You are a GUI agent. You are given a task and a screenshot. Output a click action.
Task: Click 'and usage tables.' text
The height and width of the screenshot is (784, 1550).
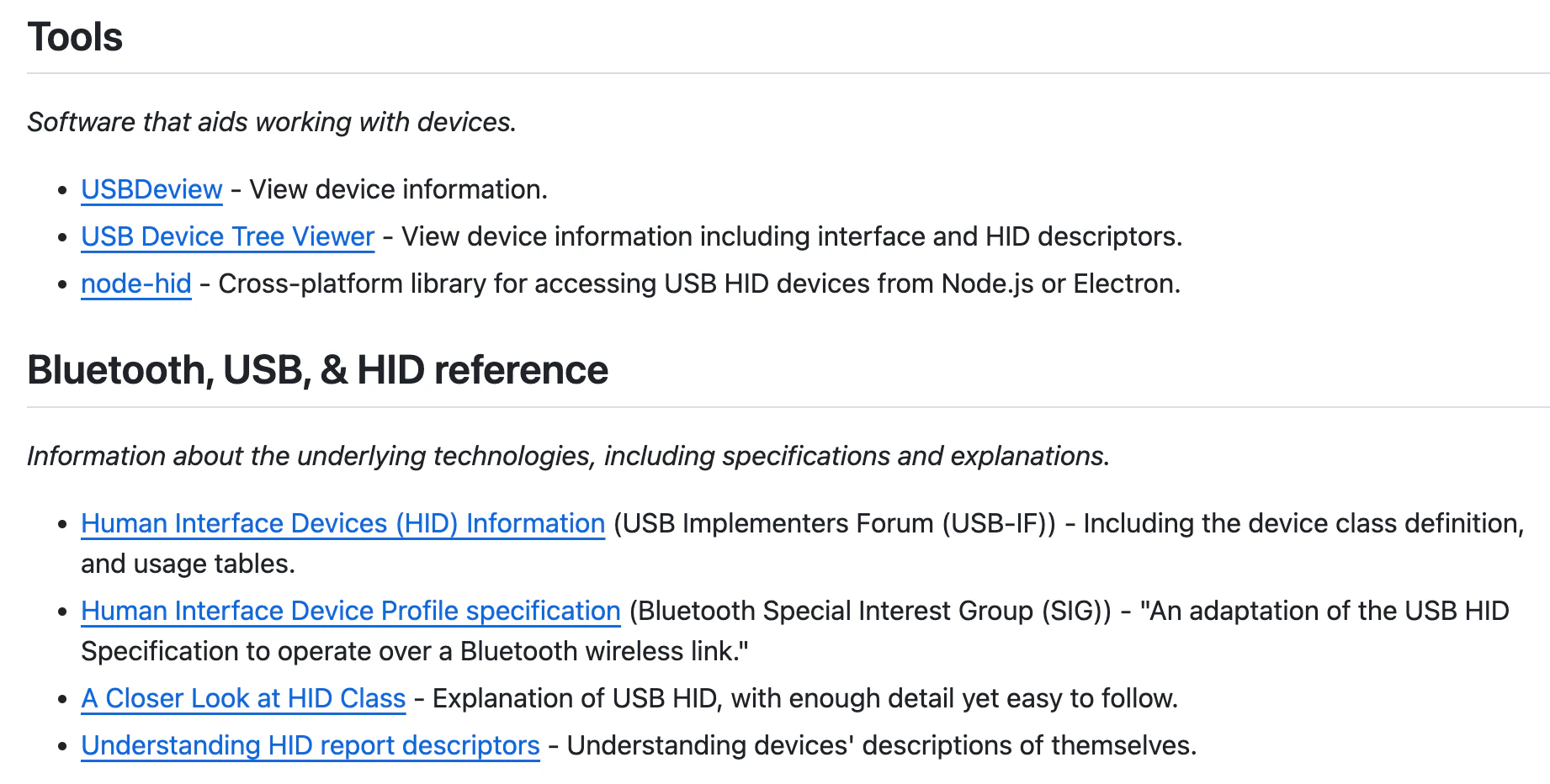click(188, 564)
